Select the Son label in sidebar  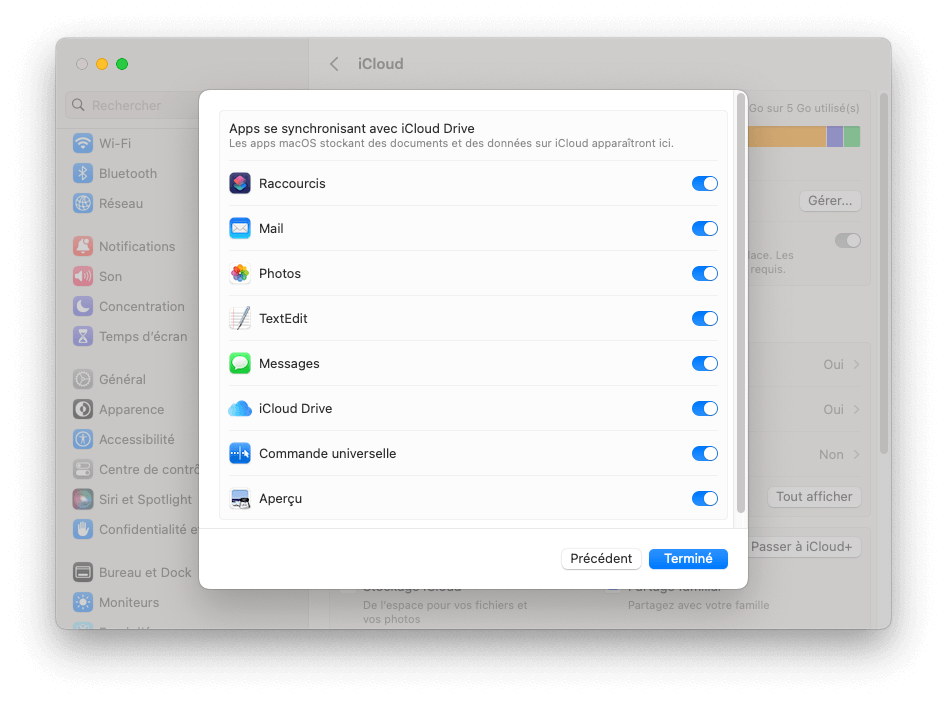111,277
